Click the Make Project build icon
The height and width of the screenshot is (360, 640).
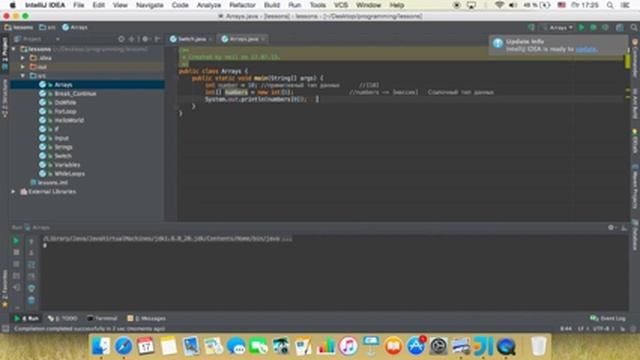tap(531, 27)
